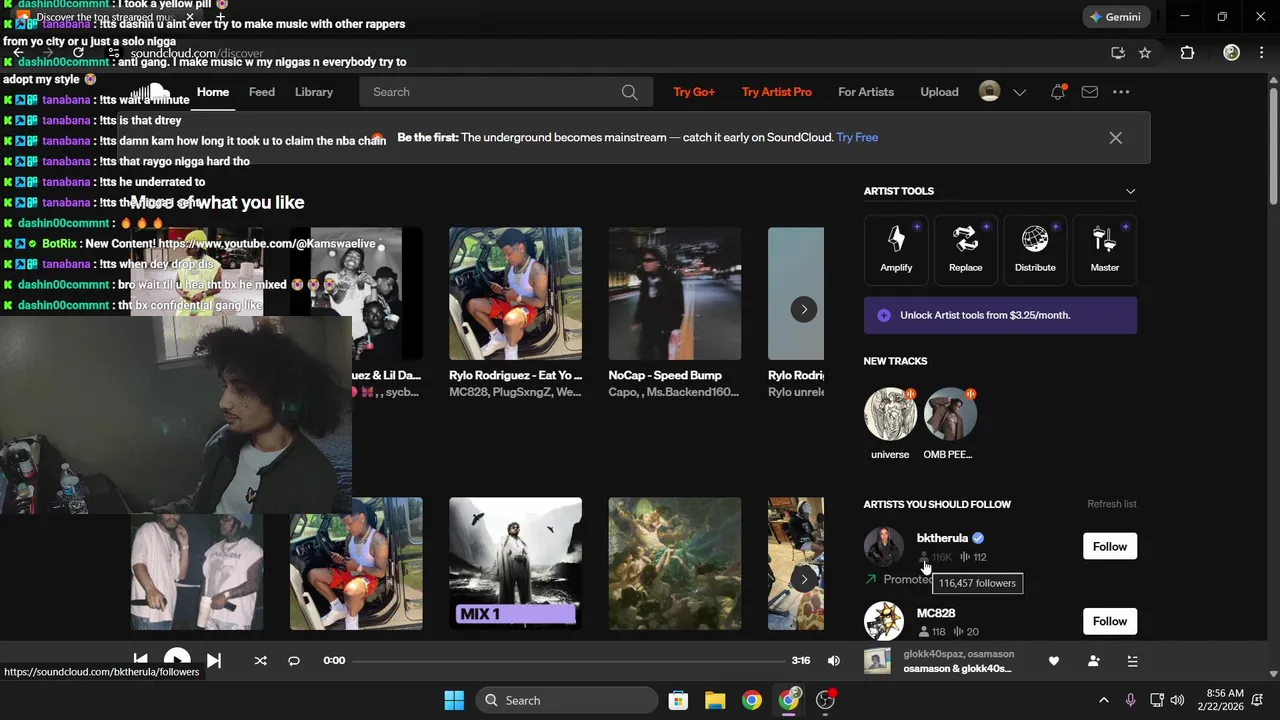Viewport: 1280px width, 720px height.
Task: Open the three-dot more menu in header
Action: (x=1121, y=92)
